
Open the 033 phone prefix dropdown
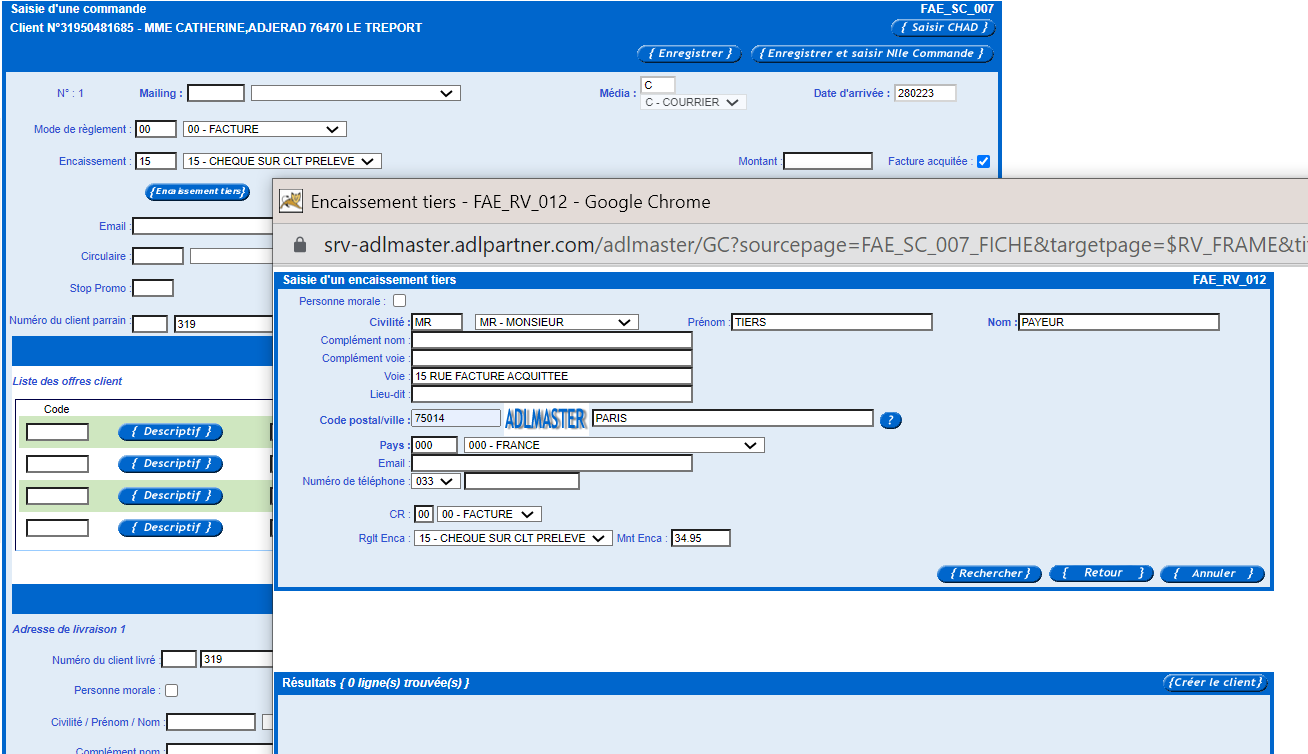click(436, 481)
